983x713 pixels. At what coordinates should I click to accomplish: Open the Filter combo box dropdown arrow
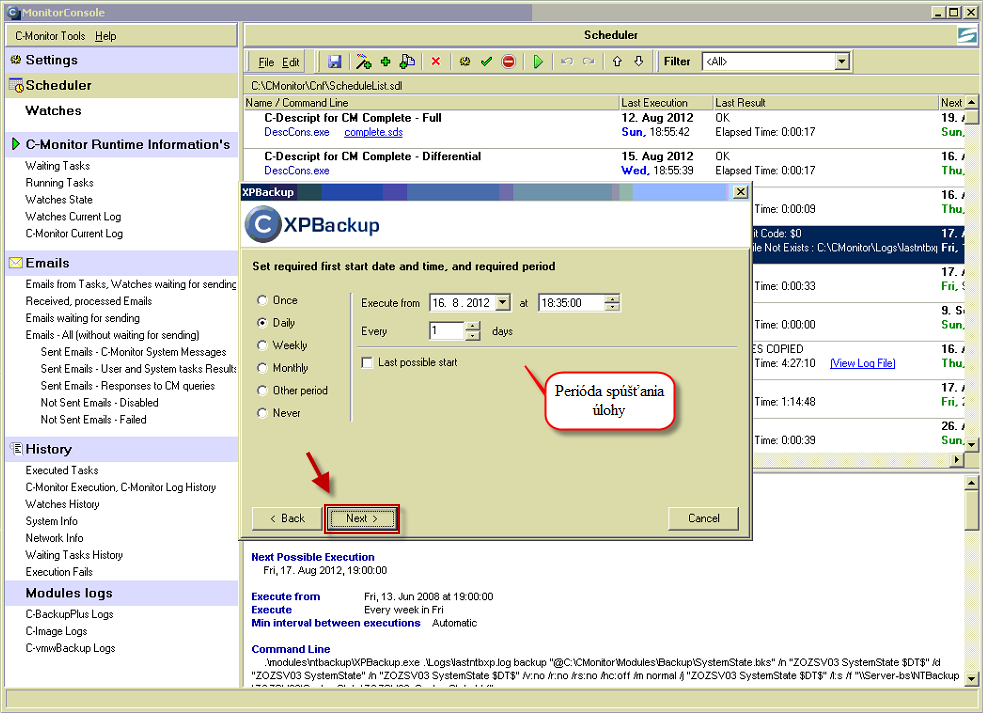[842, 61]
